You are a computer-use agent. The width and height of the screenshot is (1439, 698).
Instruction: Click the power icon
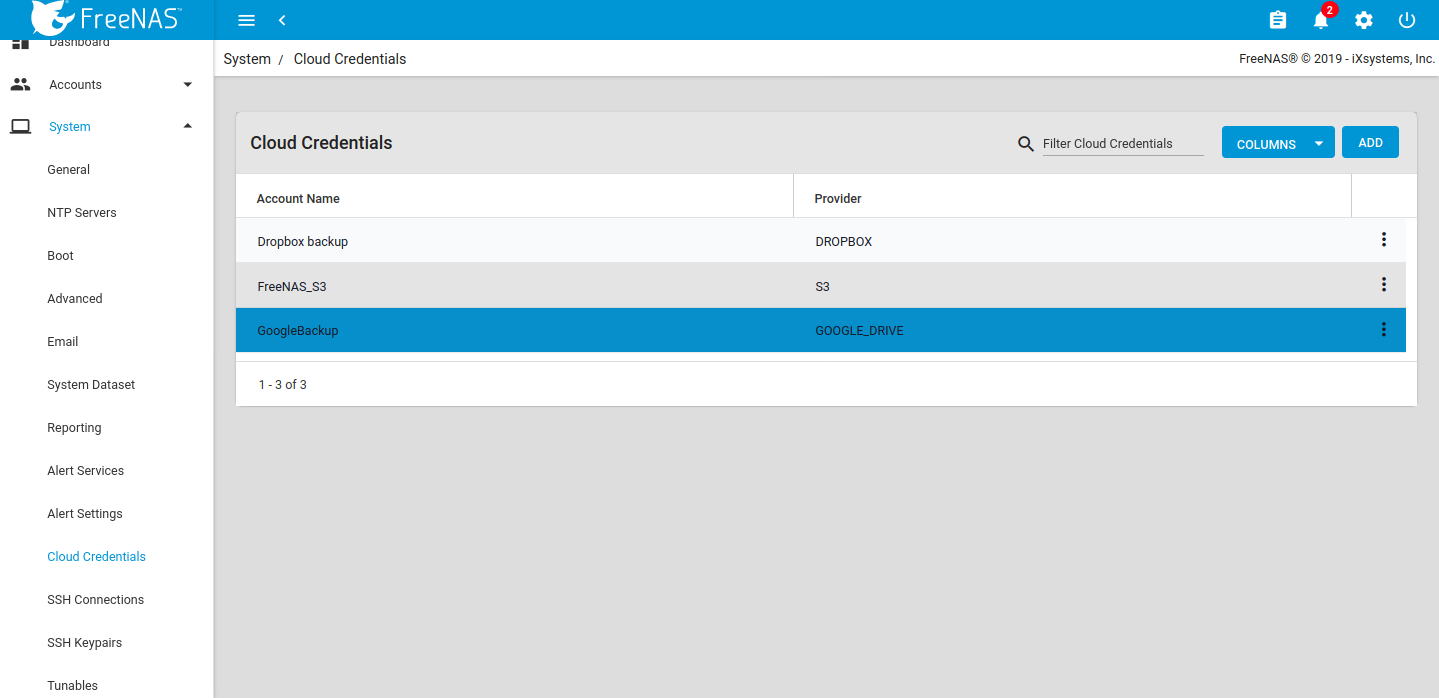[x=1407, y=20]
